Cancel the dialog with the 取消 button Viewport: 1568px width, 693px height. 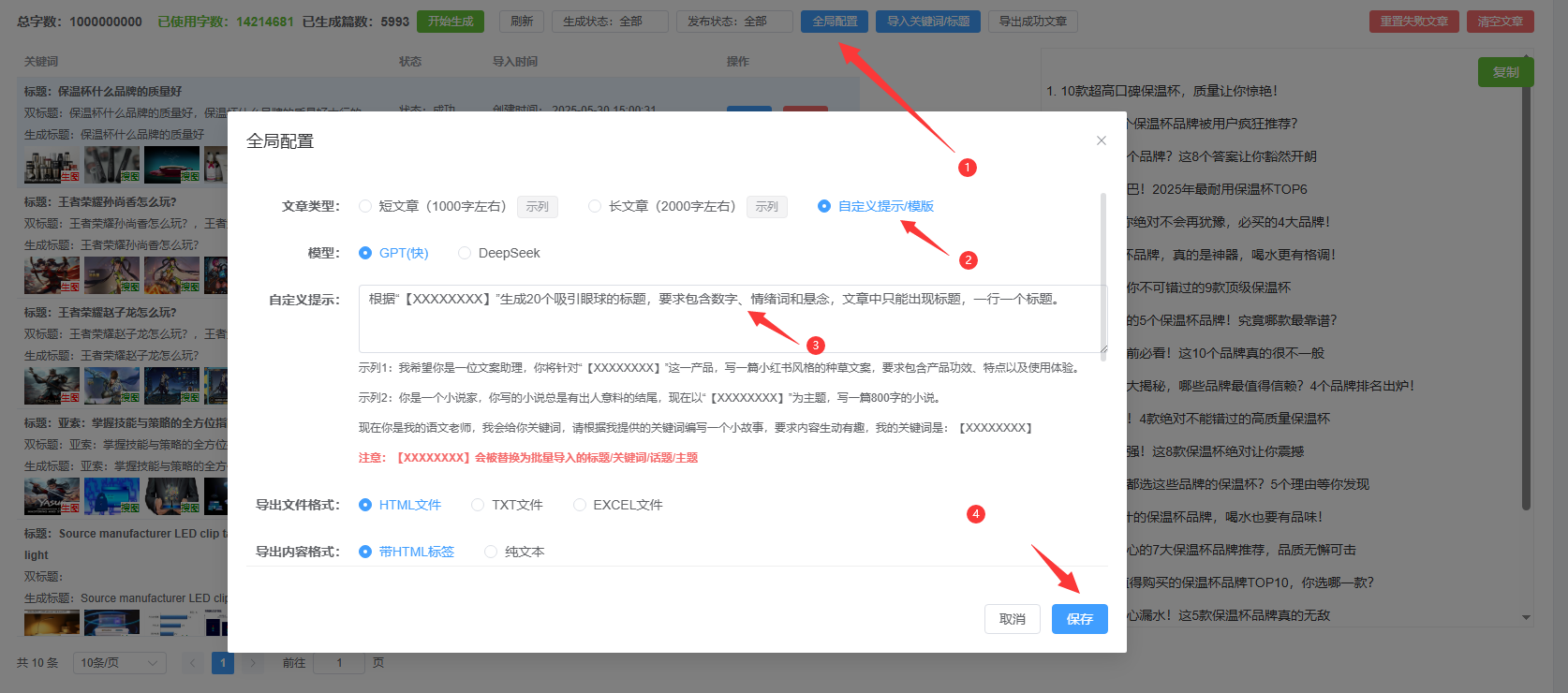(x=1013, y=619)
